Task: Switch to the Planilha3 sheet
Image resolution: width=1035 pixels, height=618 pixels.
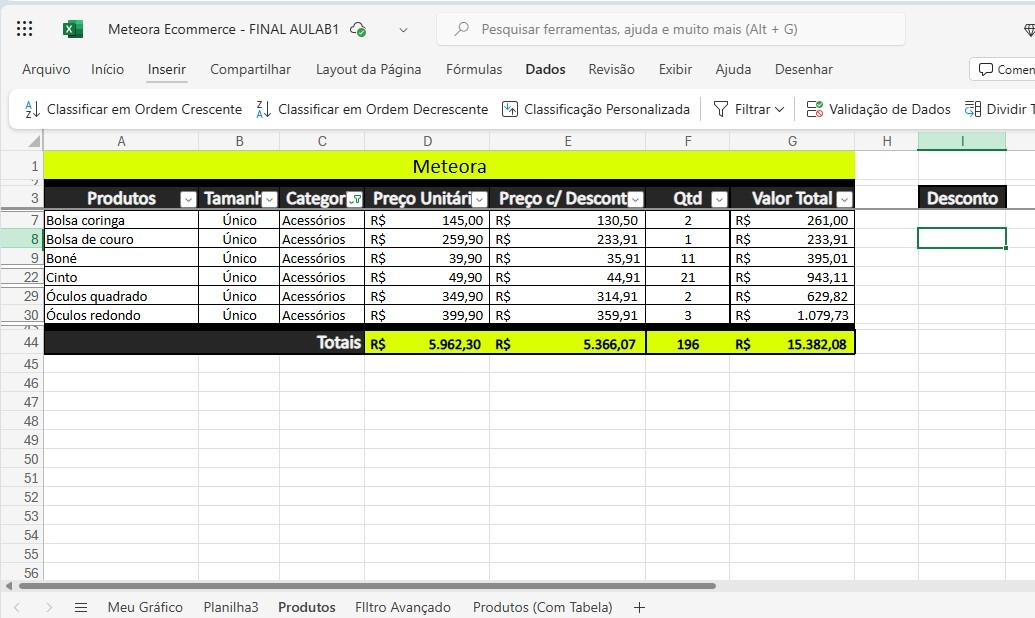Action: pos(231,607)
